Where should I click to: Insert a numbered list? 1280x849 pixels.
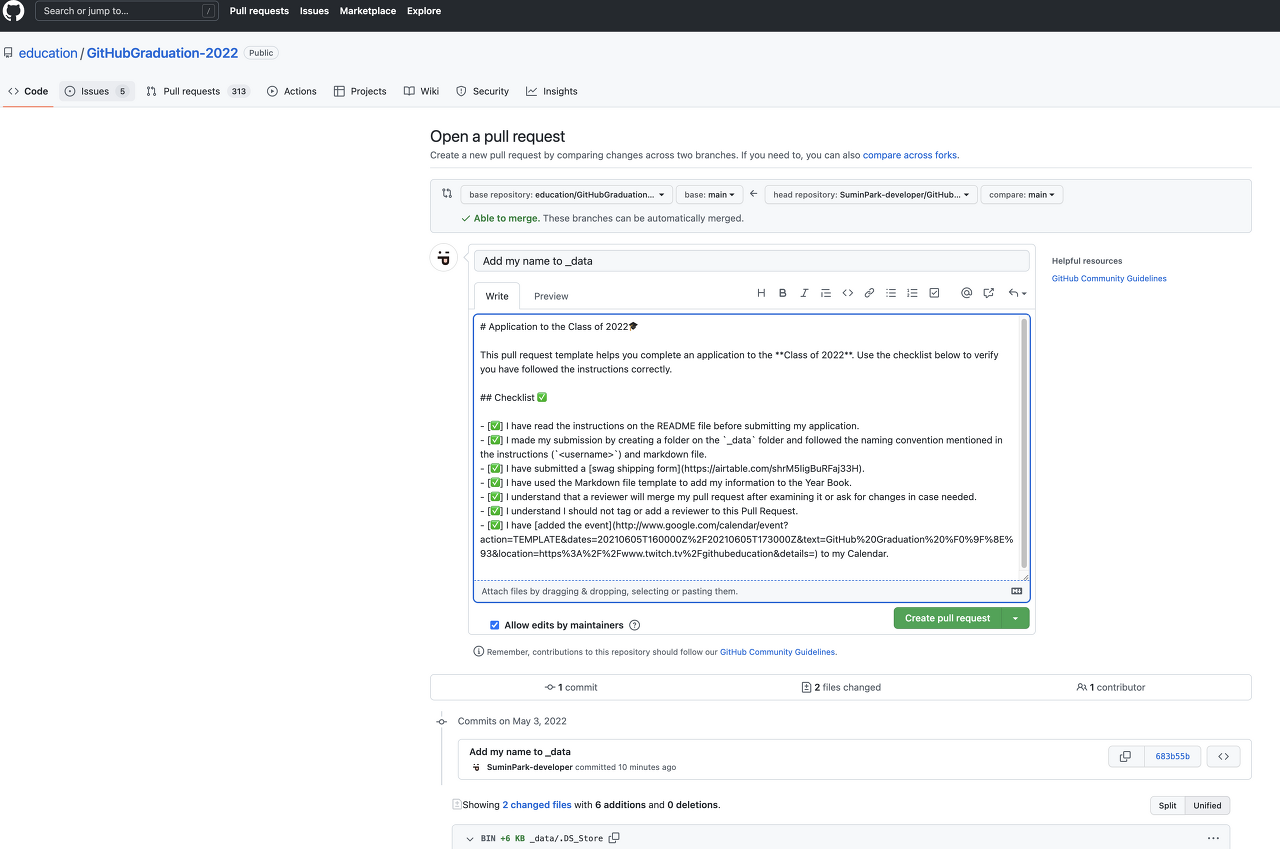[x=912, y=293]
